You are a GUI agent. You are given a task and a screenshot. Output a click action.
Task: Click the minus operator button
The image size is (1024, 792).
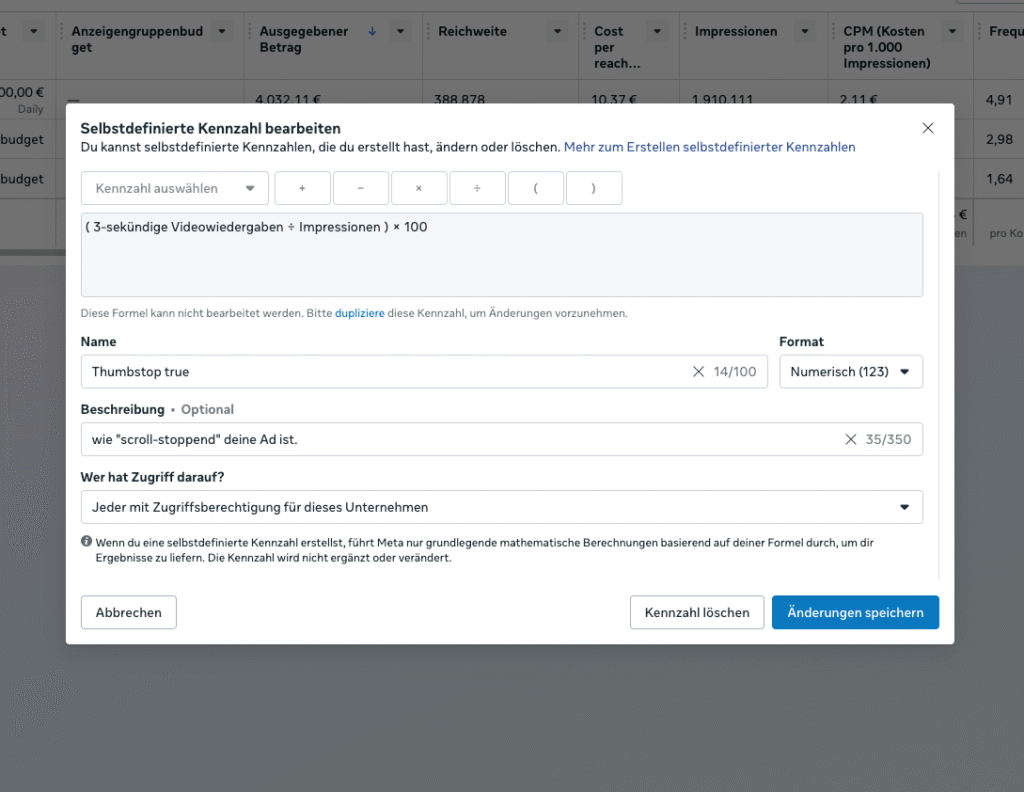[360, 188]
